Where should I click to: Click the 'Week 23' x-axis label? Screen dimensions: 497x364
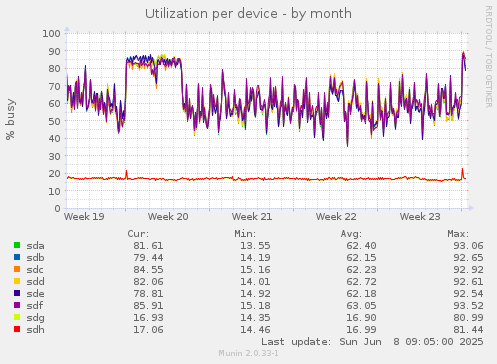click(420, 217)
